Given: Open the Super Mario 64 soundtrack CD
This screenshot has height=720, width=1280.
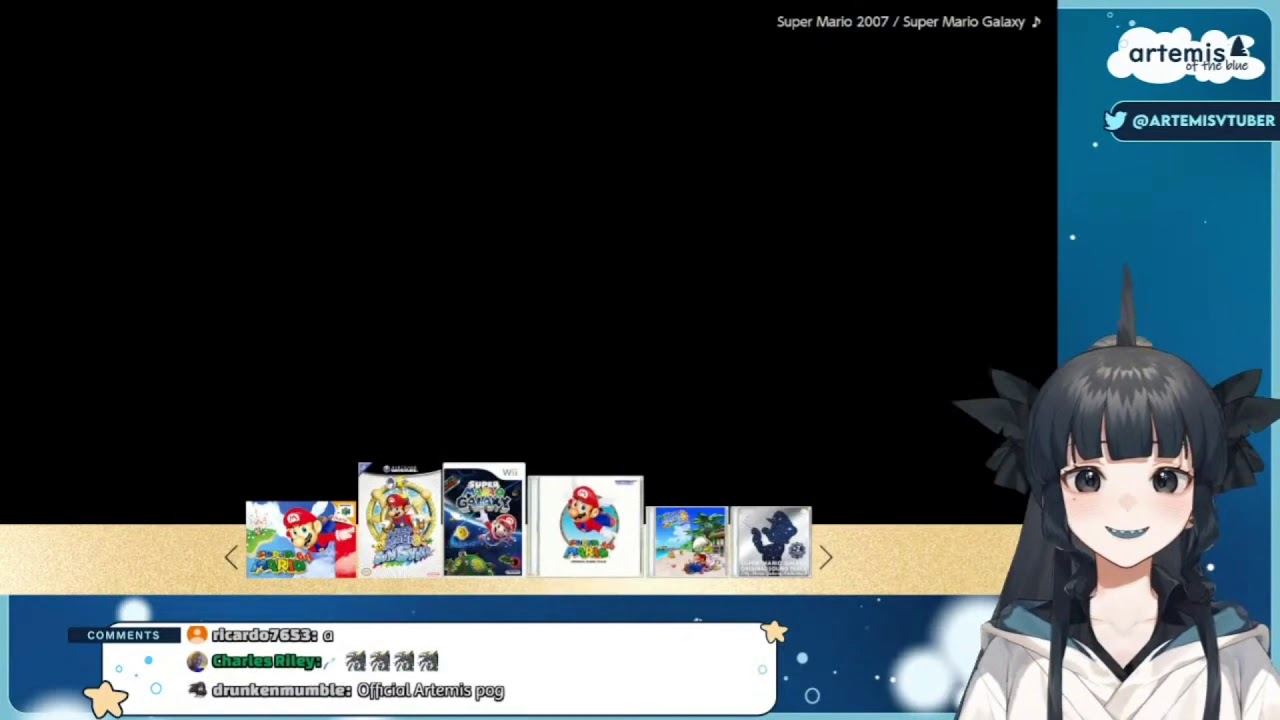Looking at the screenshot, I should 586,527.
